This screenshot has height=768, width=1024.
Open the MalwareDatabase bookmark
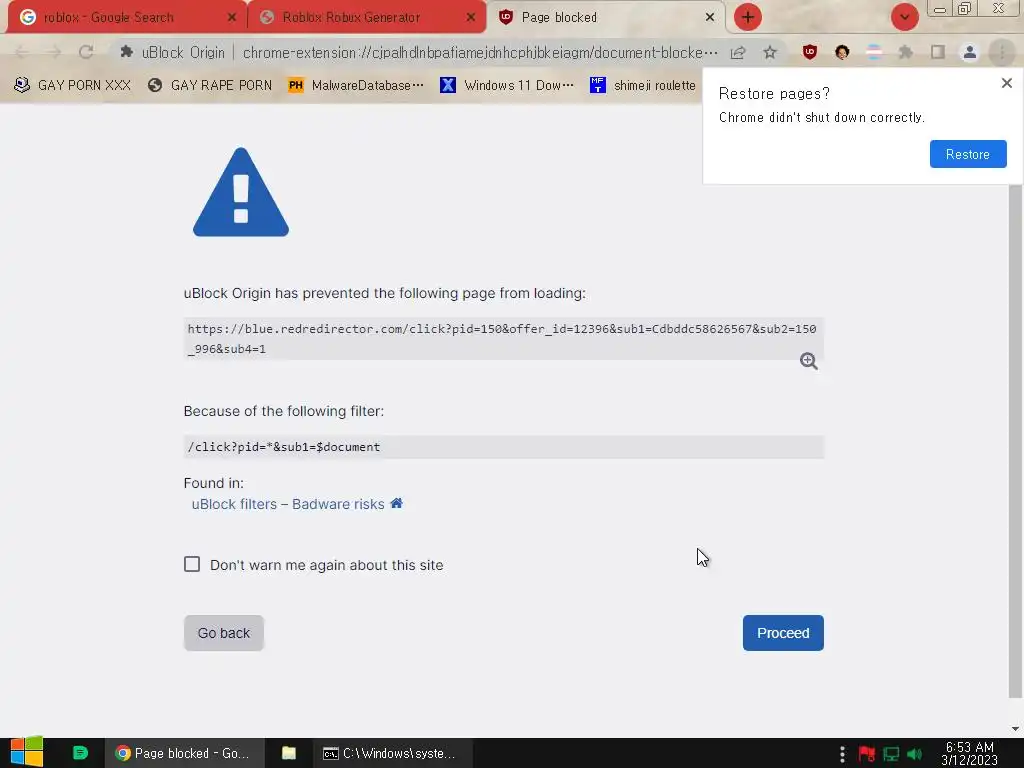coord(356,86)
